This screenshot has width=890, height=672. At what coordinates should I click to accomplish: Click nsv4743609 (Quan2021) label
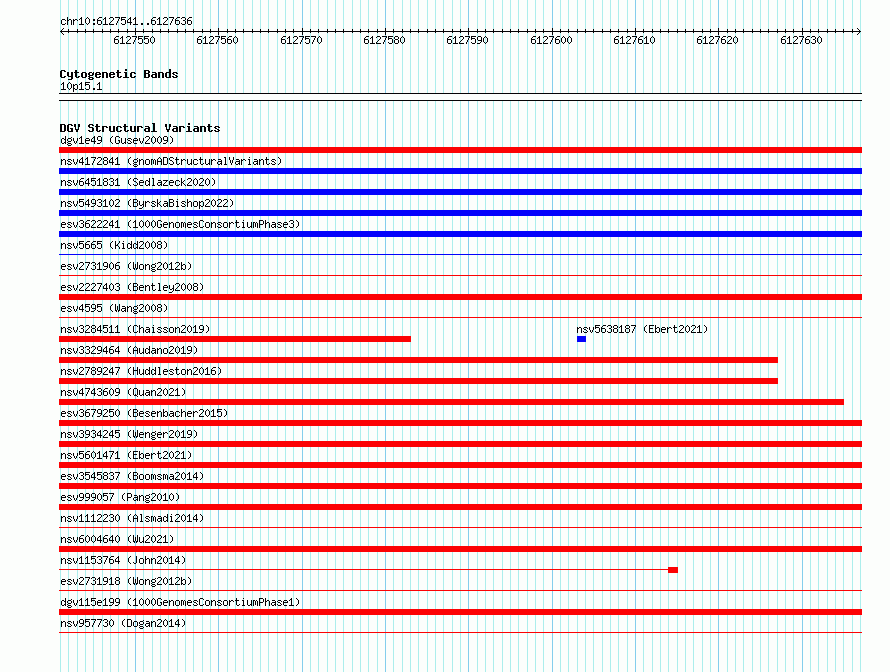123,392
